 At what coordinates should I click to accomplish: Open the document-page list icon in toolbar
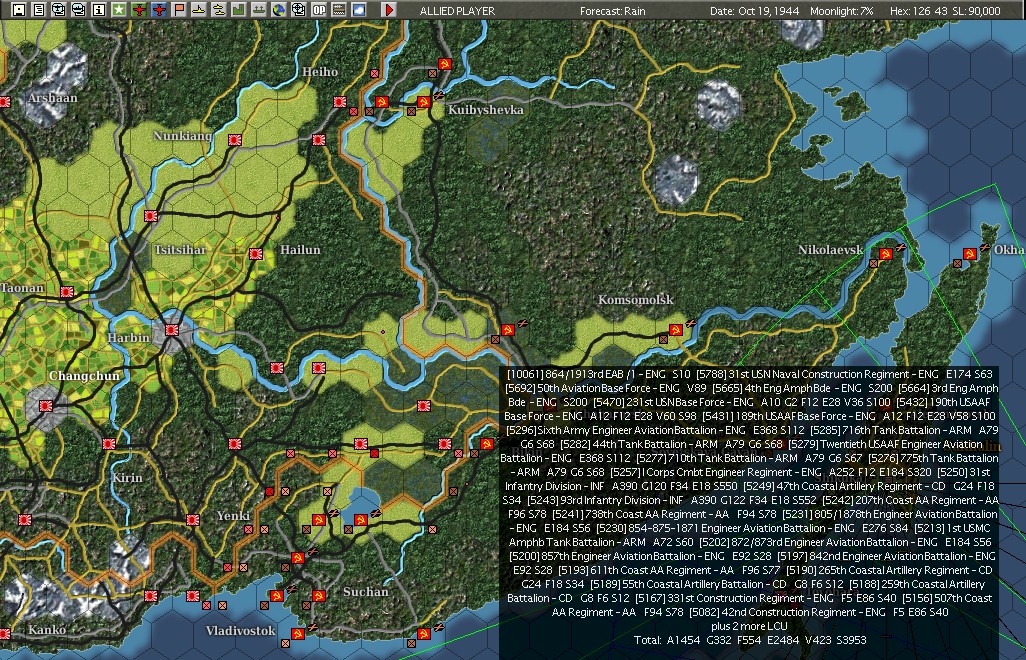pos(39,10)
